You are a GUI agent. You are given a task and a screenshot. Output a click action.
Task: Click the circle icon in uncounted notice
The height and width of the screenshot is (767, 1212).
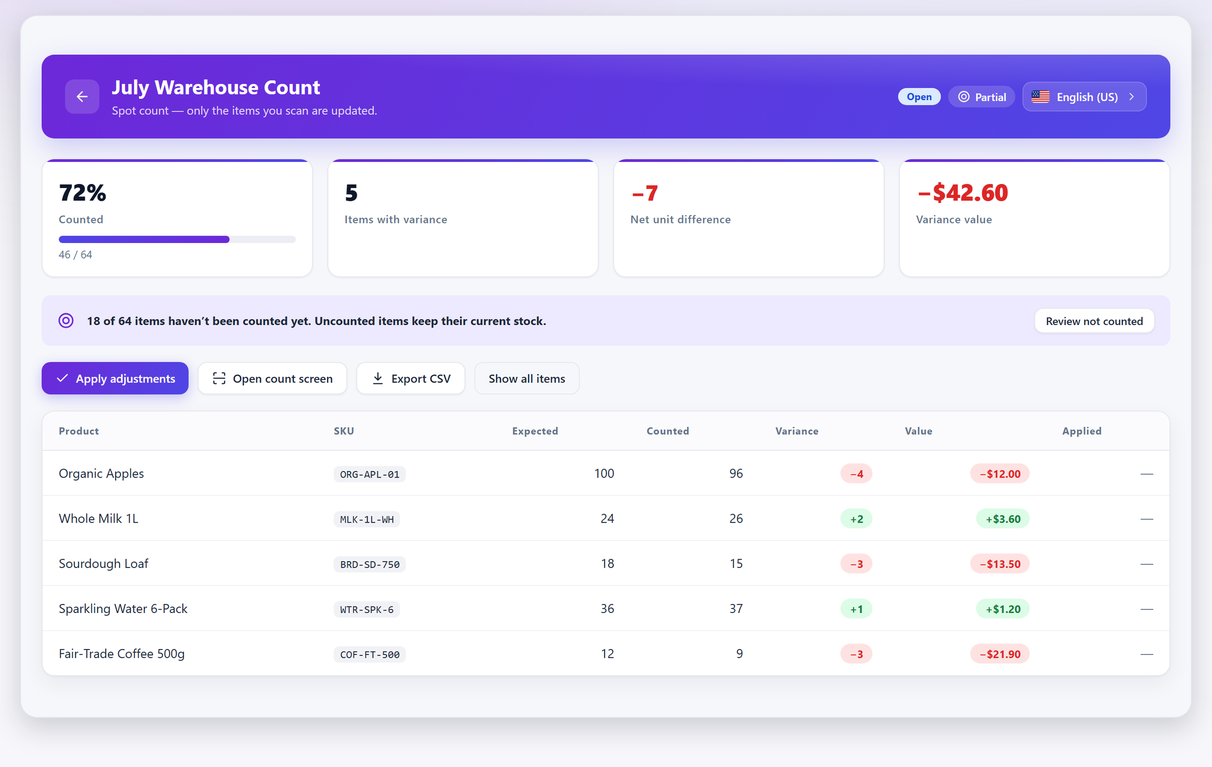[66, 321]
